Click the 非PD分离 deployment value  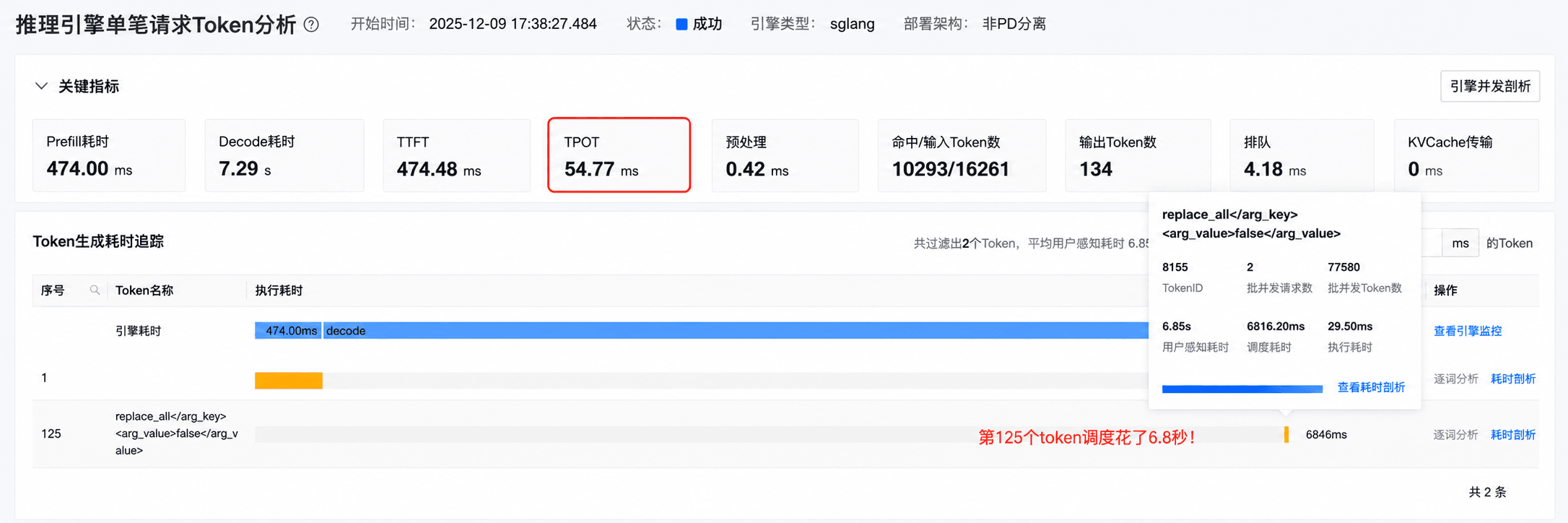1014,24
